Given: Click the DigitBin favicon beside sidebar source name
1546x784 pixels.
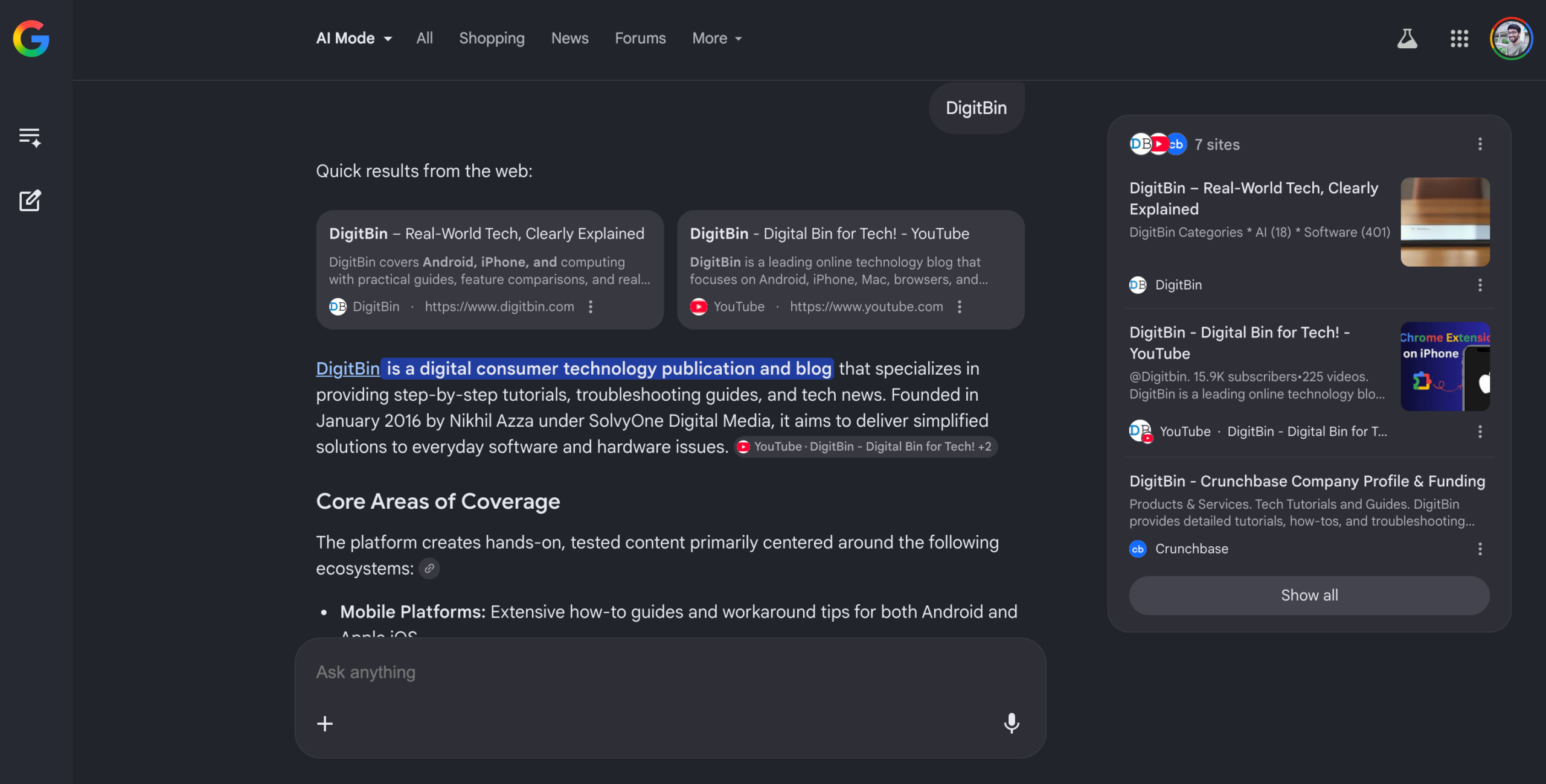Looking at the screenshot, I should point(1138,285).
